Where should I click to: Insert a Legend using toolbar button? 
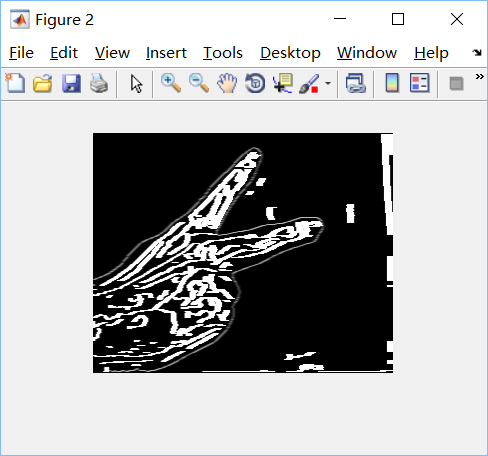(x=419, y=83)
